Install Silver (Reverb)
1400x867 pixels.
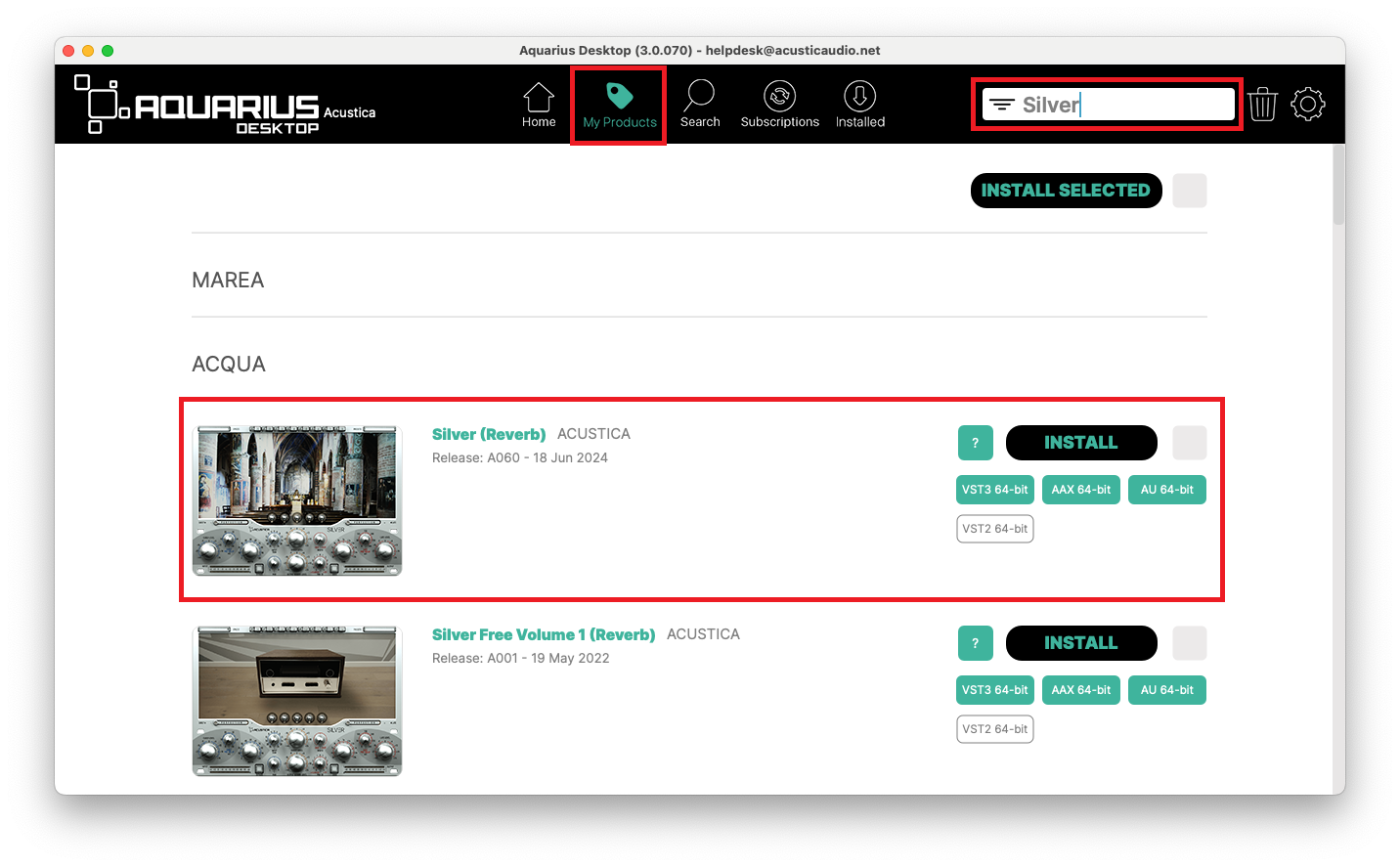coord(1081,443)
